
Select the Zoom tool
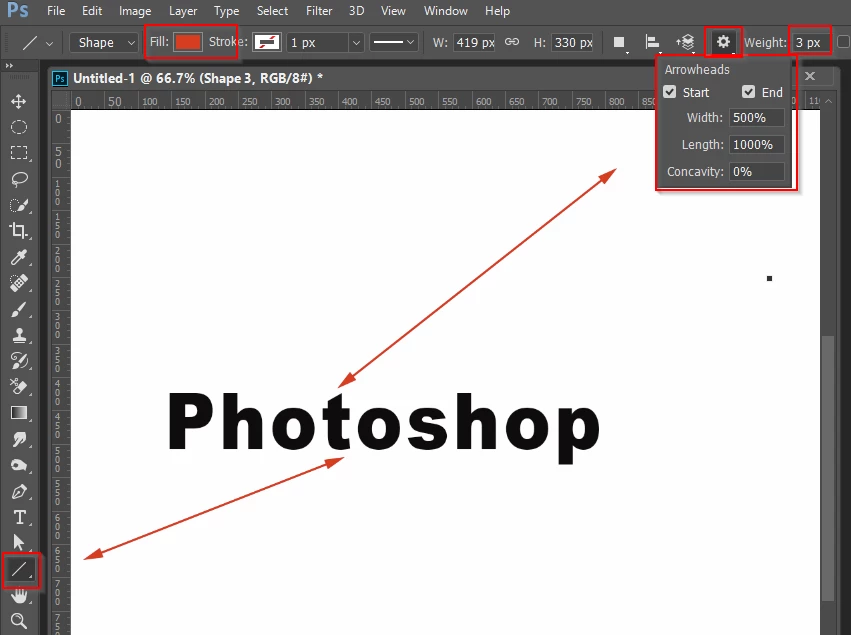coord(19,621)
